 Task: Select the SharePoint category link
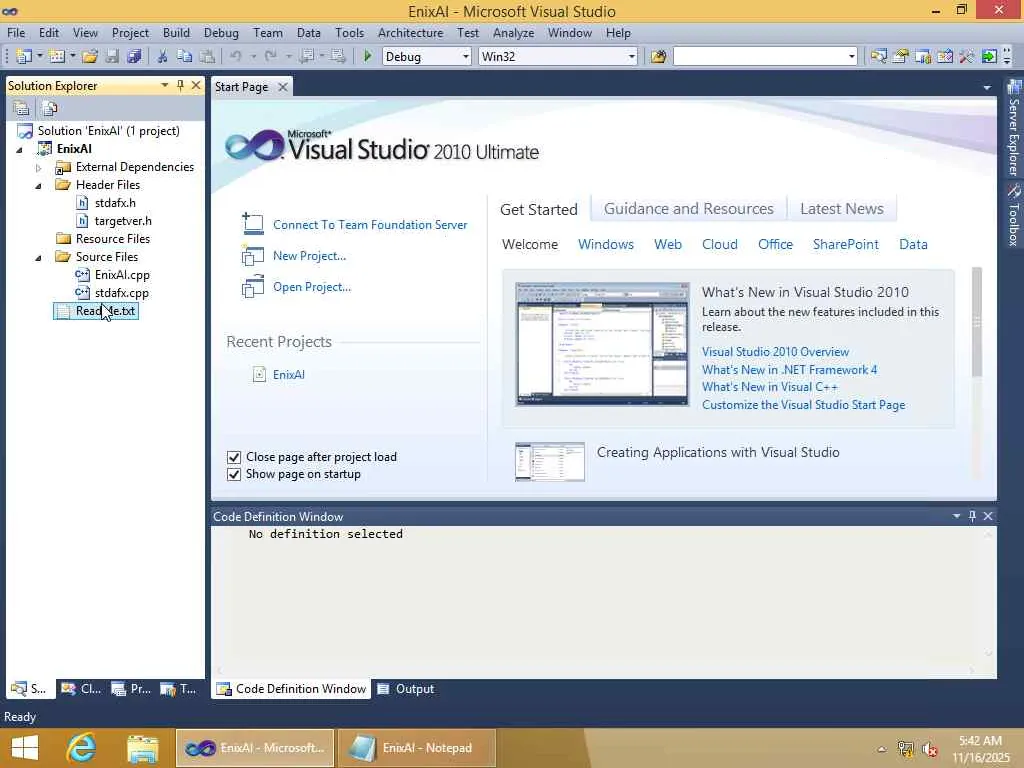845,244
